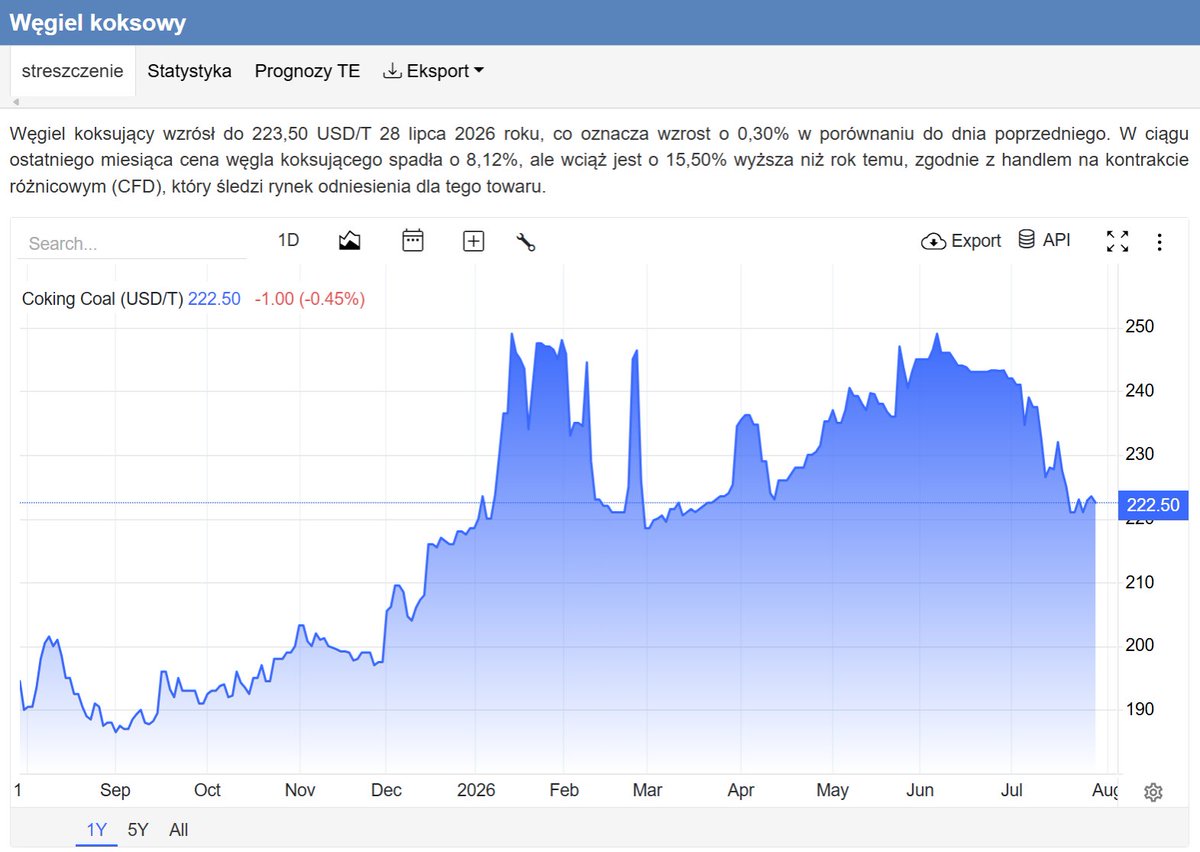Open chart settings gear icon
1200x852 pixels.
(1153, 792)
